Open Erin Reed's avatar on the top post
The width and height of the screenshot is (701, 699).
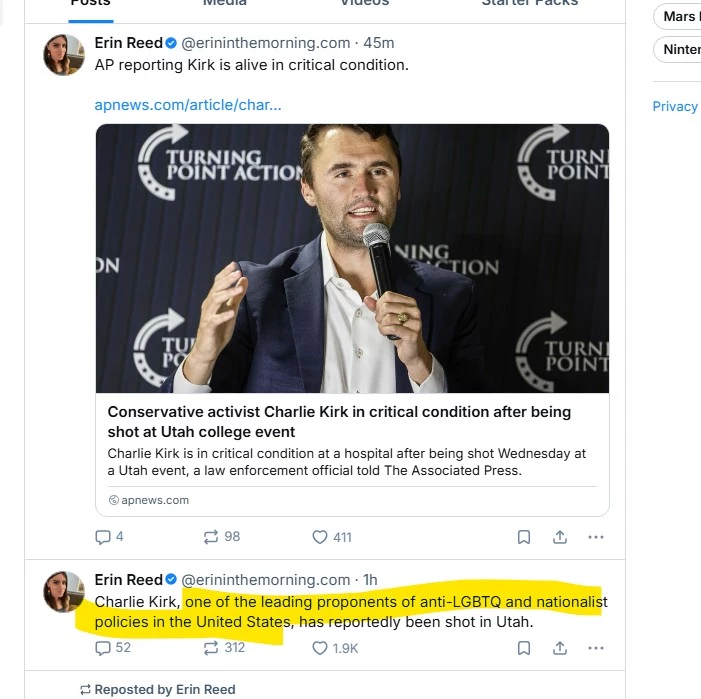(x=64, y=55)
